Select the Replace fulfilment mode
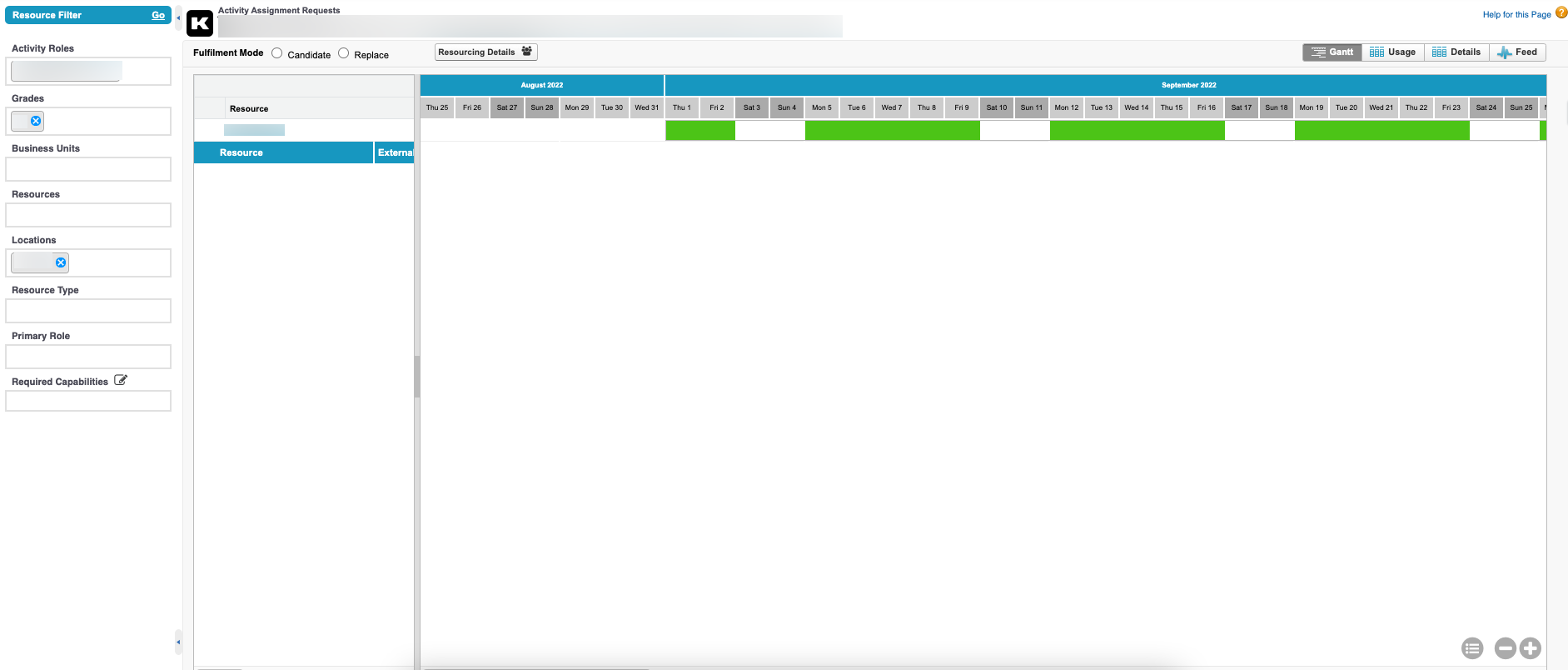 (x=344, y=53)
